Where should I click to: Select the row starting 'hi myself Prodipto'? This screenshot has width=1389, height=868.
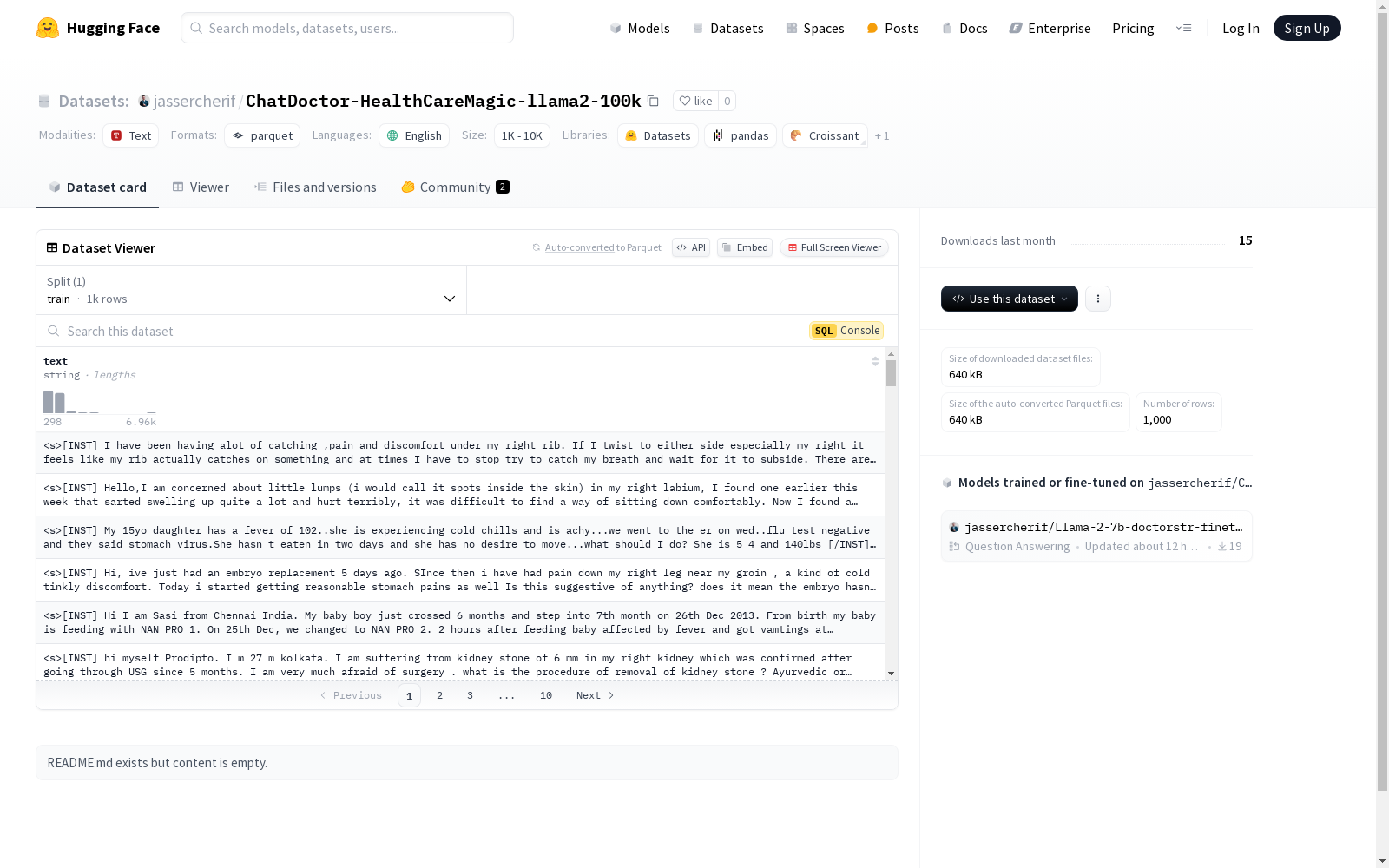click(460, 664)
